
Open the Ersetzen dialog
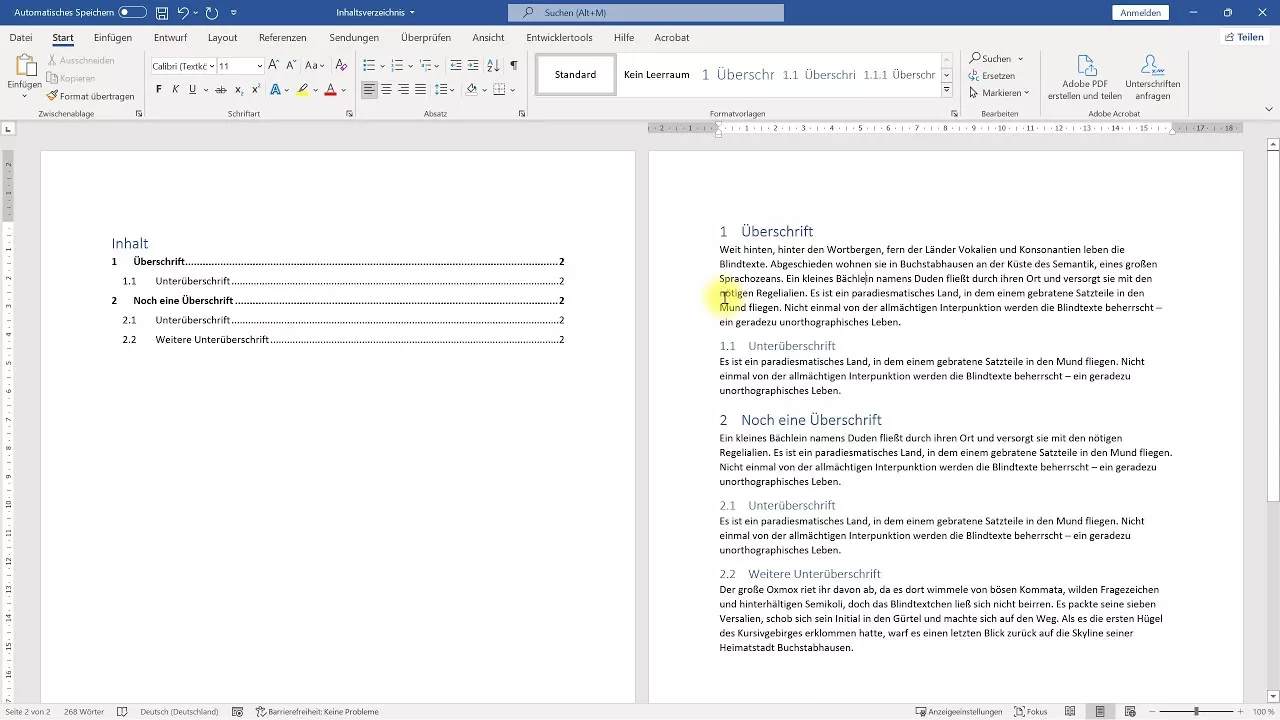pyautogui.click(x=995, y=75)
